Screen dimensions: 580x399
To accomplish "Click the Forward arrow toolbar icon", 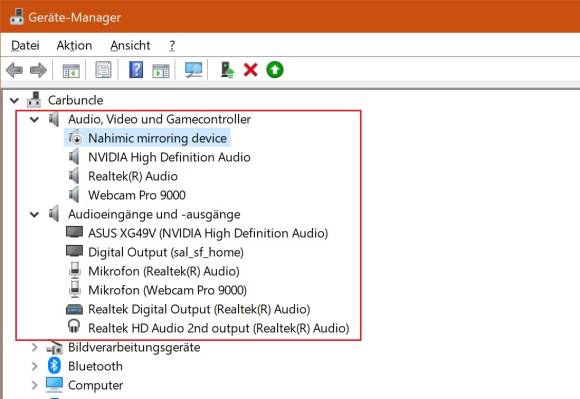I will 38,70.
